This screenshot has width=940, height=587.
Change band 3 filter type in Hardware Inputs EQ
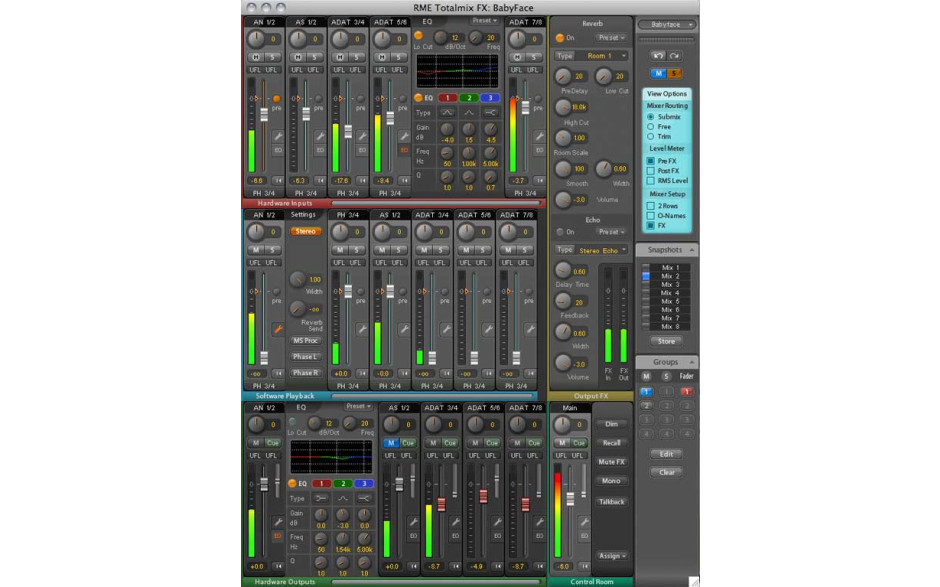point(490,113)
